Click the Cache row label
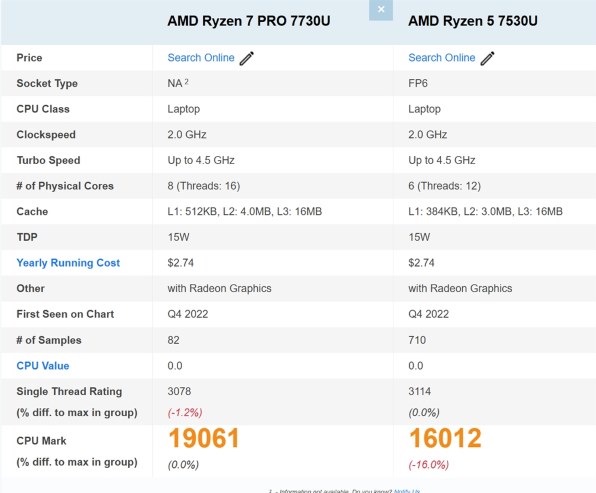Screen dimensions: 596x493 [32, 211]
